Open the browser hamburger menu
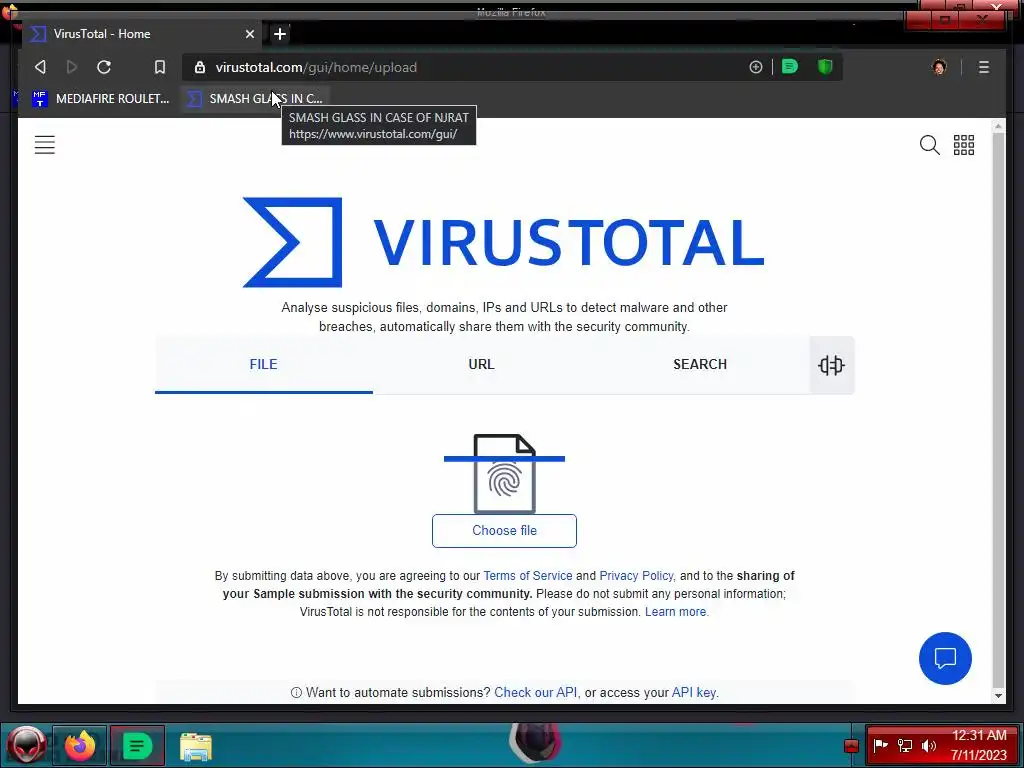 pyautogui.click(x=984, y=67)
